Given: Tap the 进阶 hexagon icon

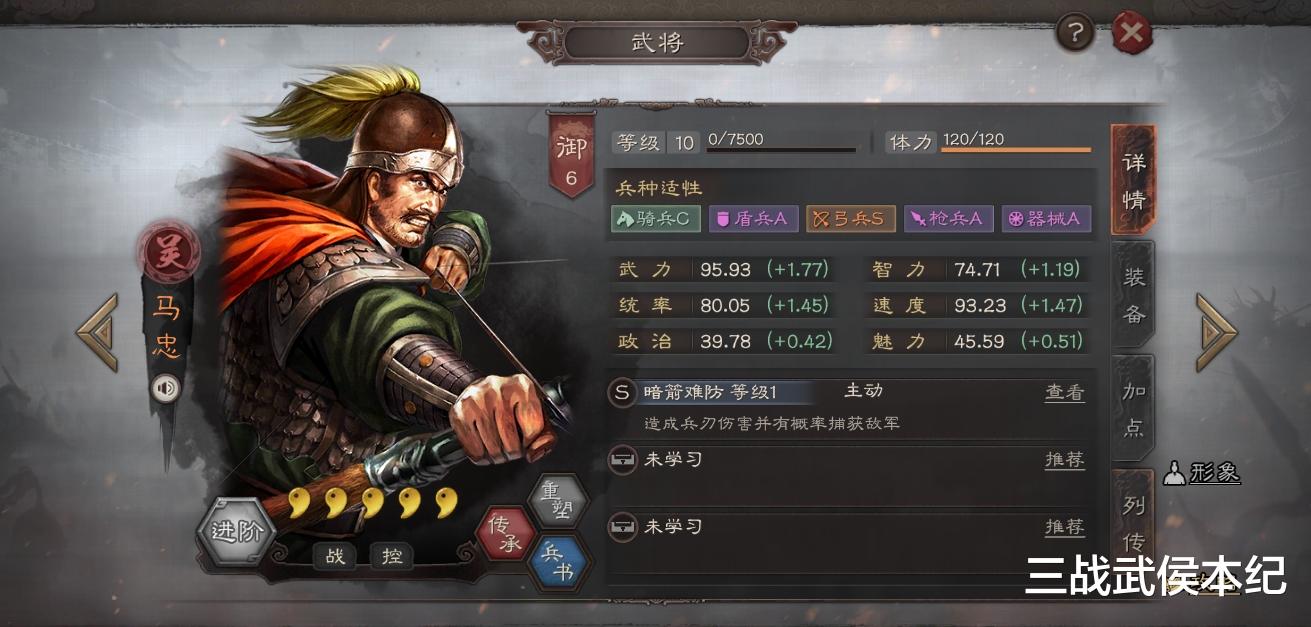Looking at the screenshot, I should 237,531.
